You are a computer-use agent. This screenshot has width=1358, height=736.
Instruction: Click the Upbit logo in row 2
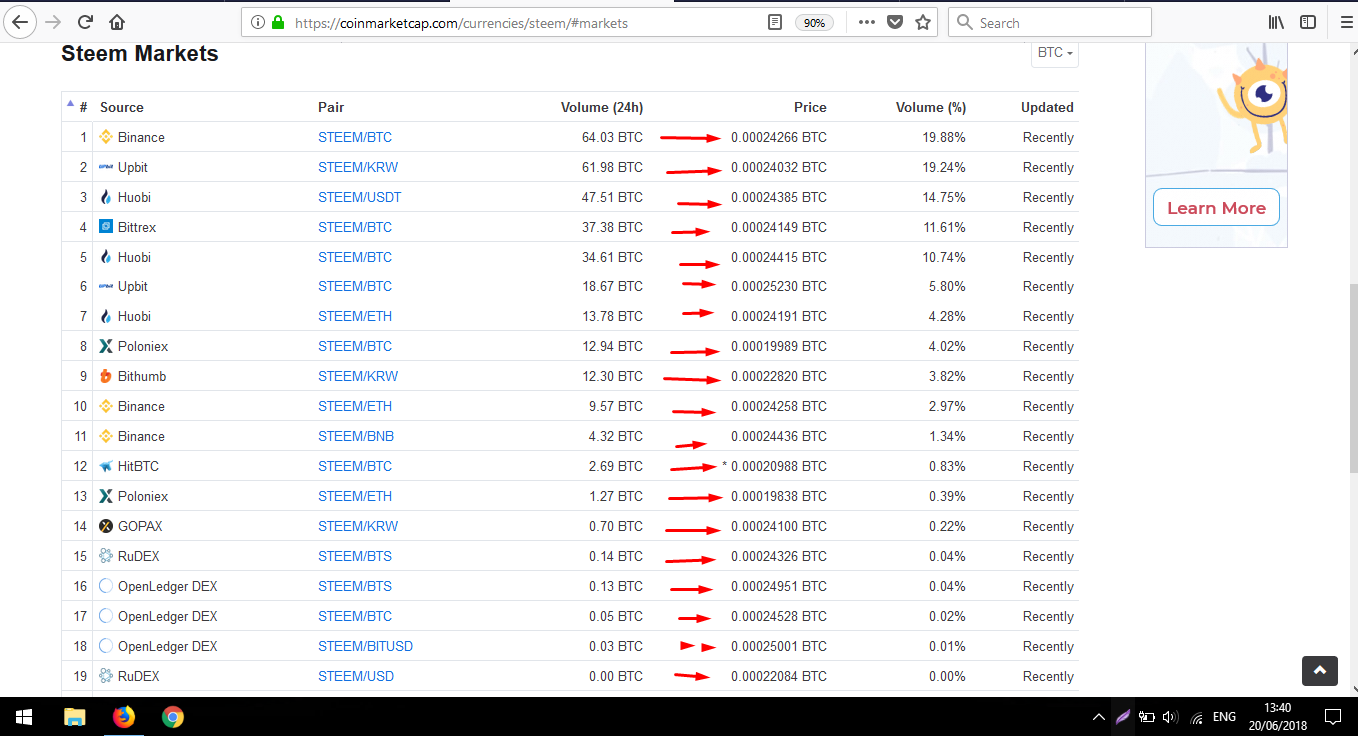106,167
